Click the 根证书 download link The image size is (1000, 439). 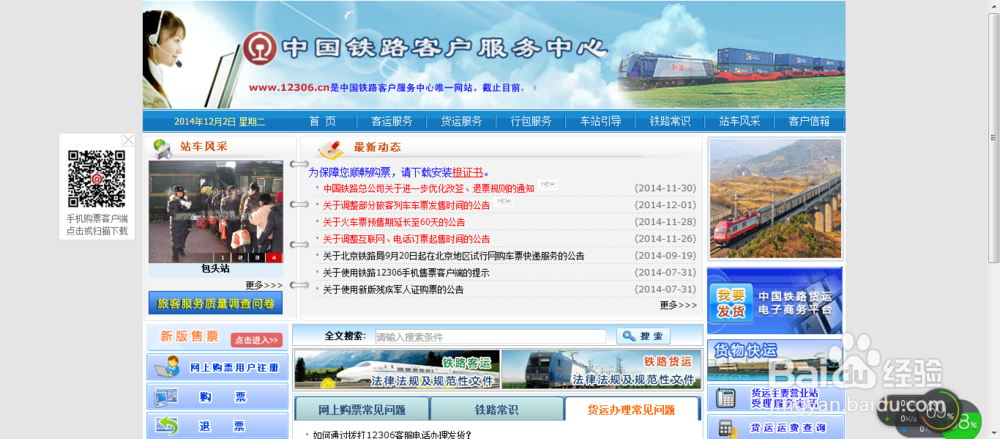coord(468,172)
